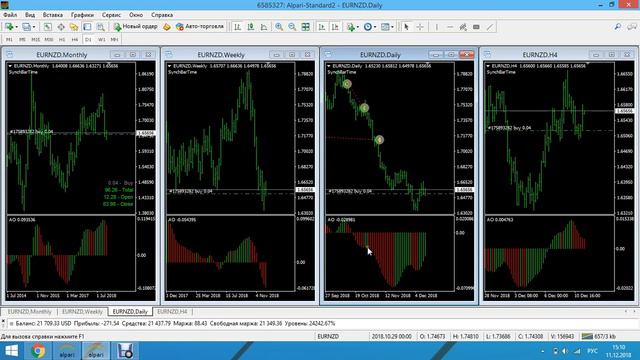Toggle the Navigator panel star-folder icon
The height and width of the screenshot is (360, 640).
[x=74, y=27]
